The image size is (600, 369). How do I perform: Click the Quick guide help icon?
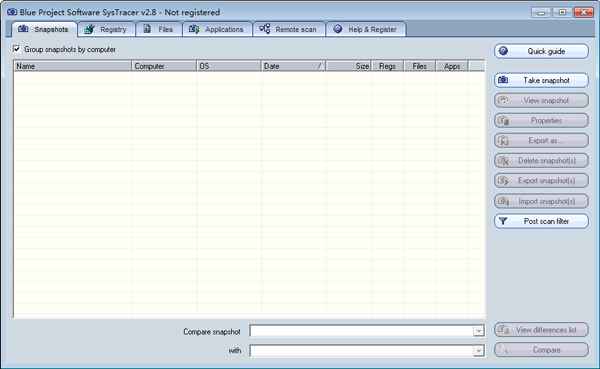pos(503,51)
